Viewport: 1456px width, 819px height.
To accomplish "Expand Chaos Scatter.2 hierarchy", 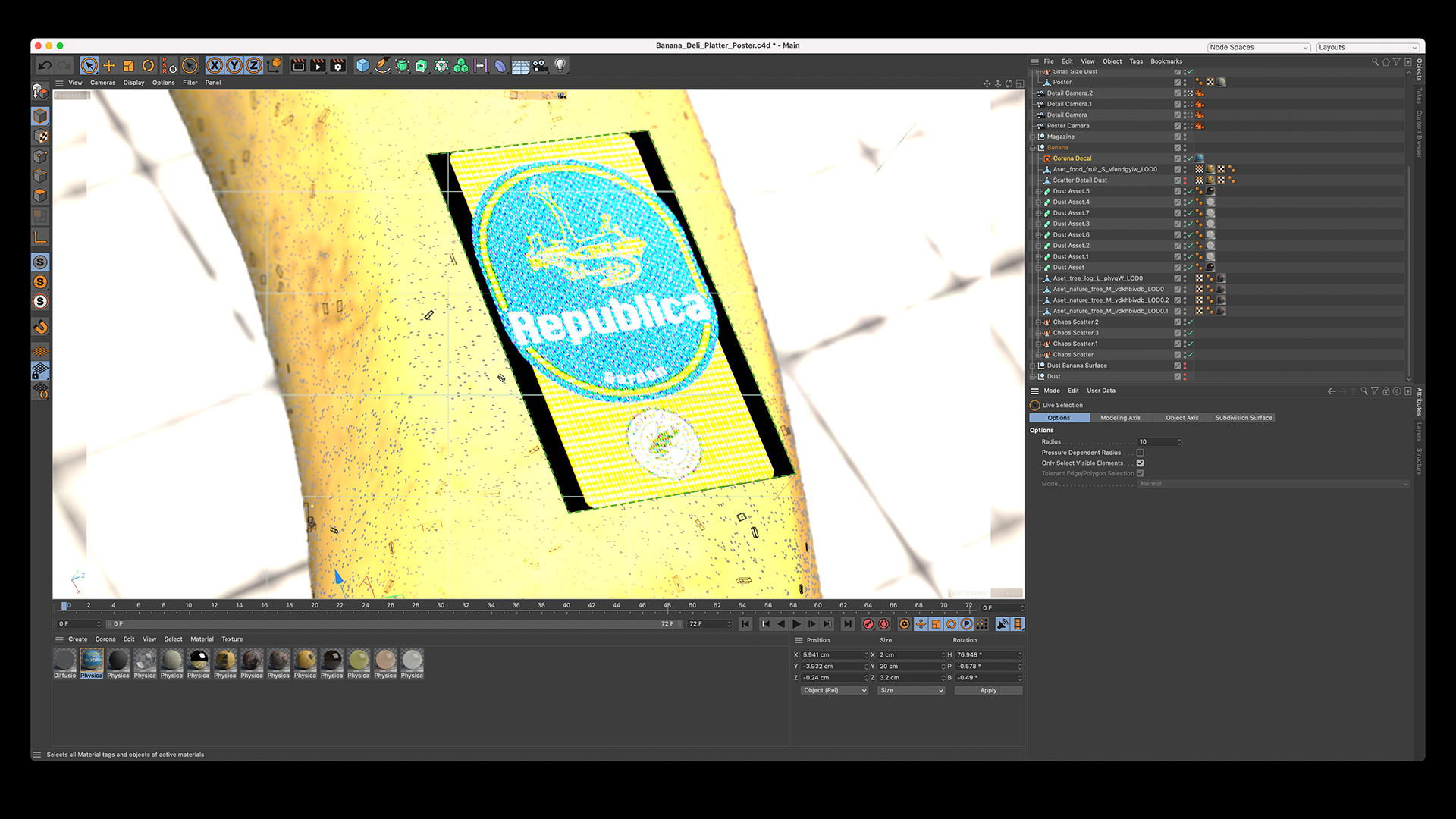I will (1038, 322).
